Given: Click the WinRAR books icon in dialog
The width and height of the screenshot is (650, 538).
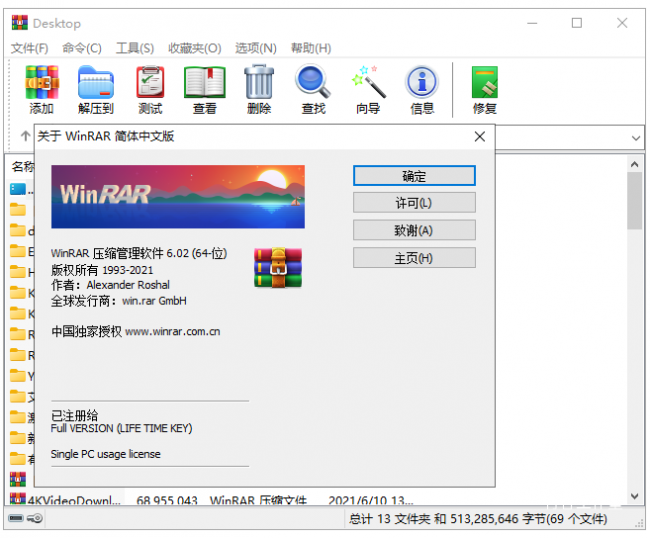Looking at the screenshot, I should pyautogui.click(x=278, y=268).
